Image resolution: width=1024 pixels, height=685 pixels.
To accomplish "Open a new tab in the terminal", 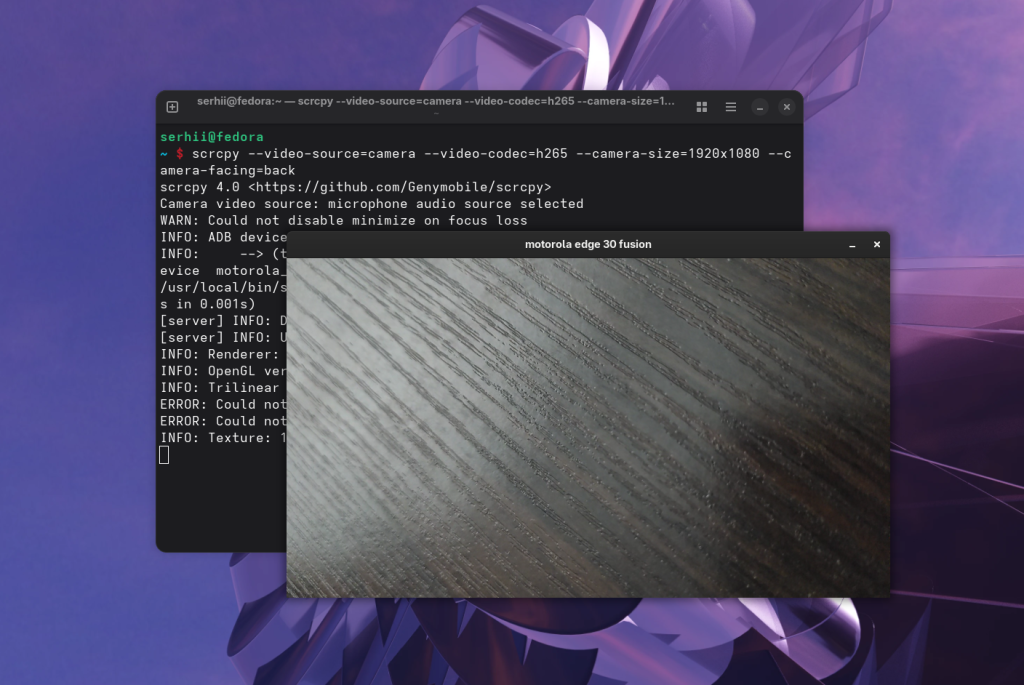I will pos(172,106).
